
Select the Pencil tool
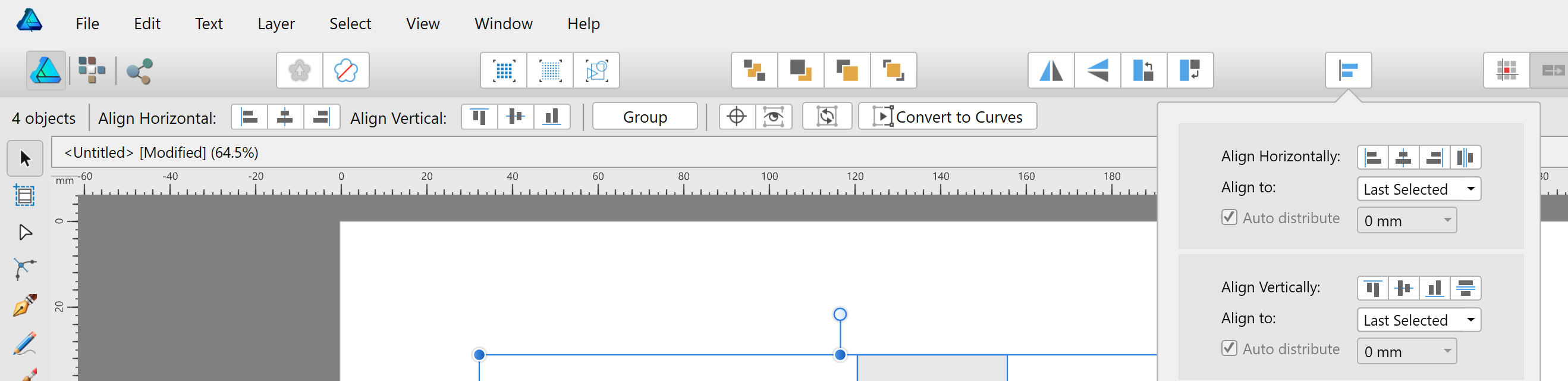[25, 343]
